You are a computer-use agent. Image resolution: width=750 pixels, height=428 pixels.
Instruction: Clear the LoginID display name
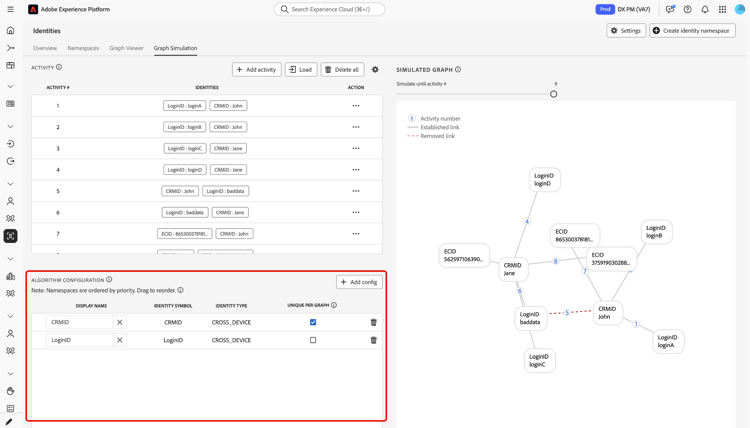click(x=120, y=340)
